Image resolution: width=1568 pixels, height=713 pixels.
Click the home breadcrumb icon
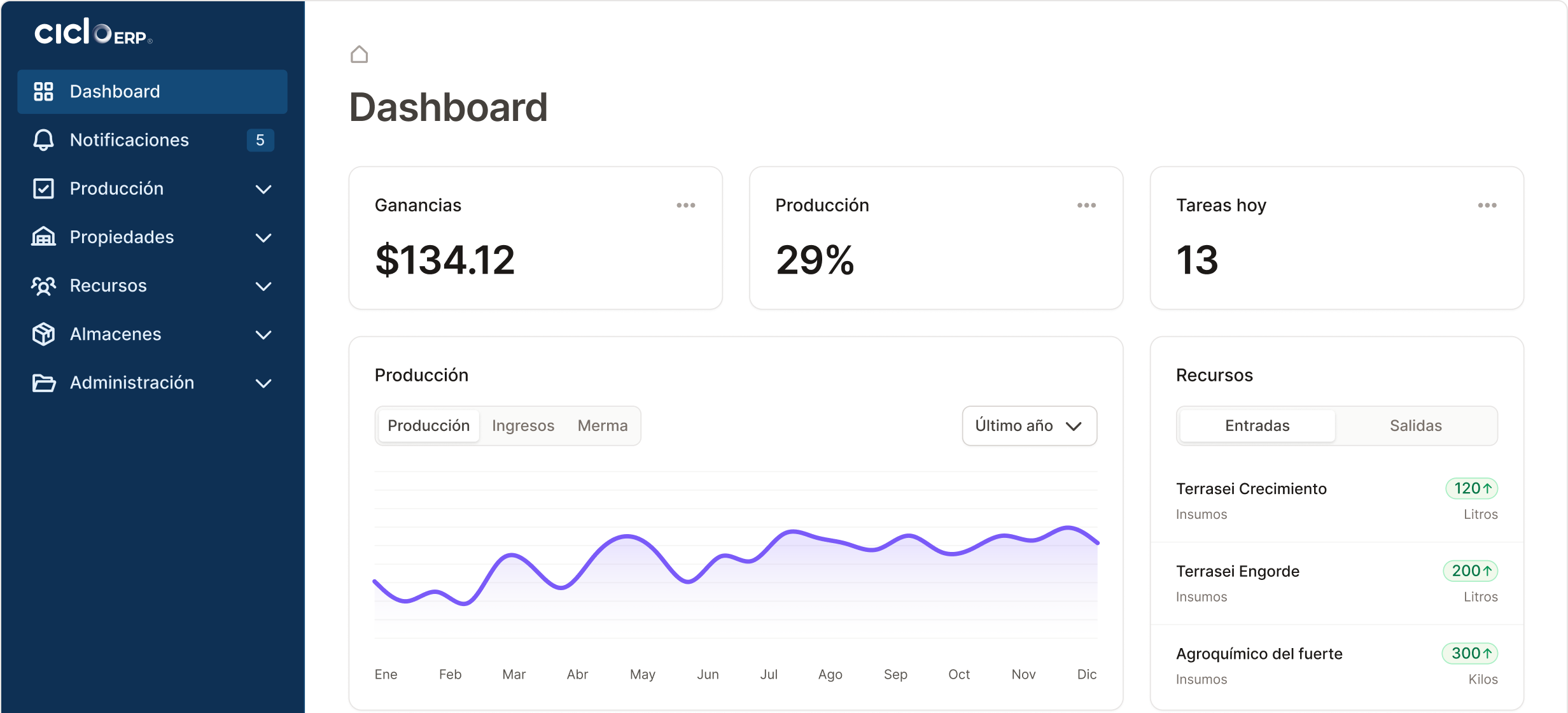[359, 55]
